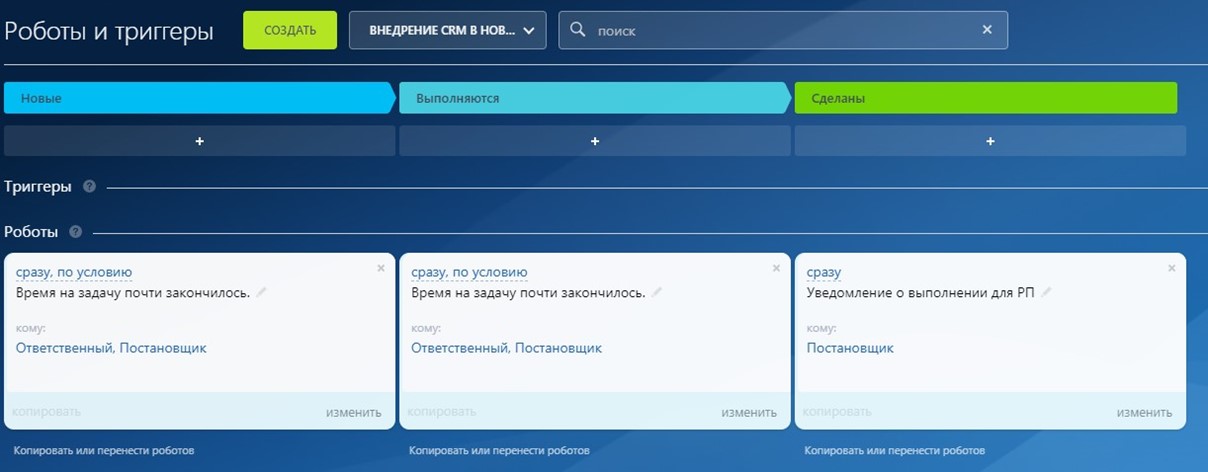This screenshot has width=1208, height=472.
Task: Click the Постановщик recipient in the Сделаны card
Action: [850, 348]
